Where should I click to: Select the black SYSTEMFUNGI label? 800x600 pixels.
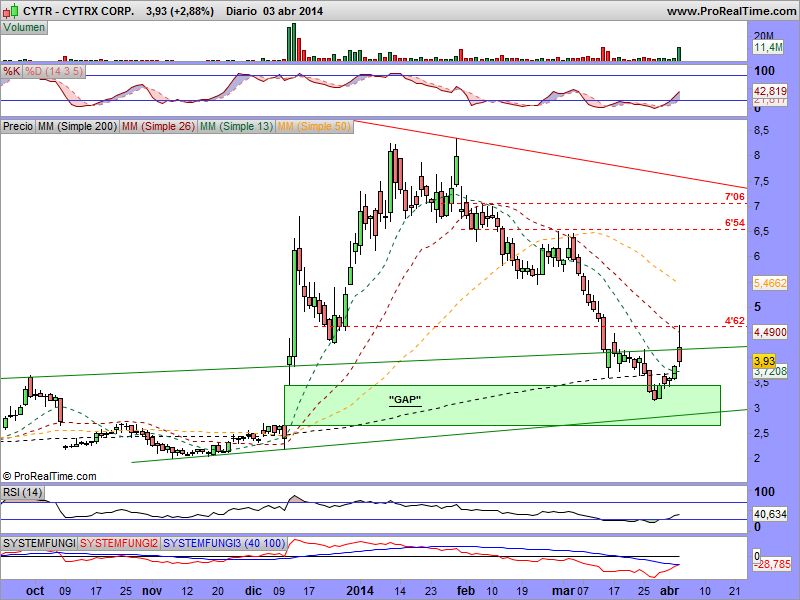tap(39, 543)
